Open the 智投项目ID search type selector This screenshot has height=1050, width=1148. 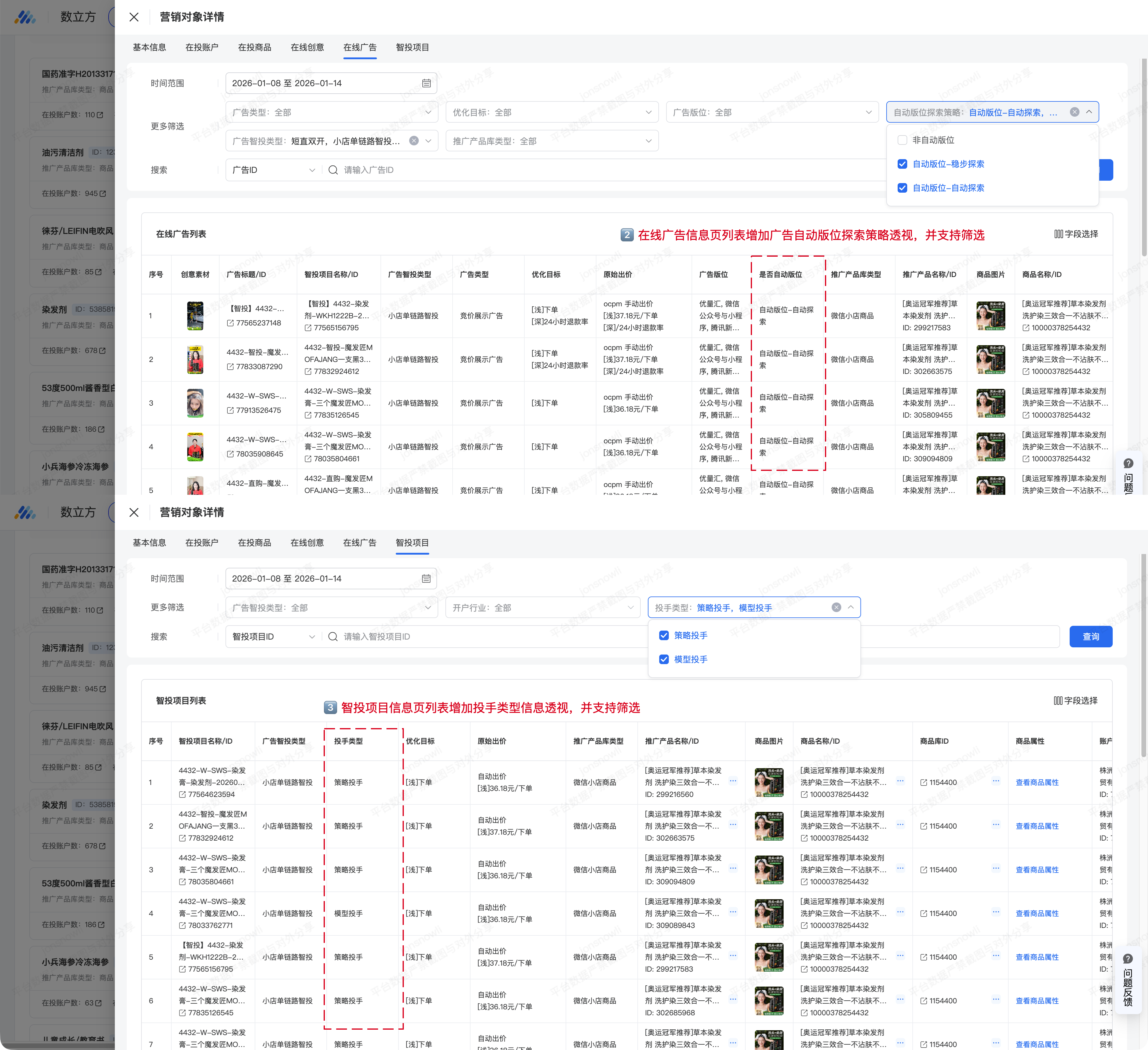[x=273, y=636]
